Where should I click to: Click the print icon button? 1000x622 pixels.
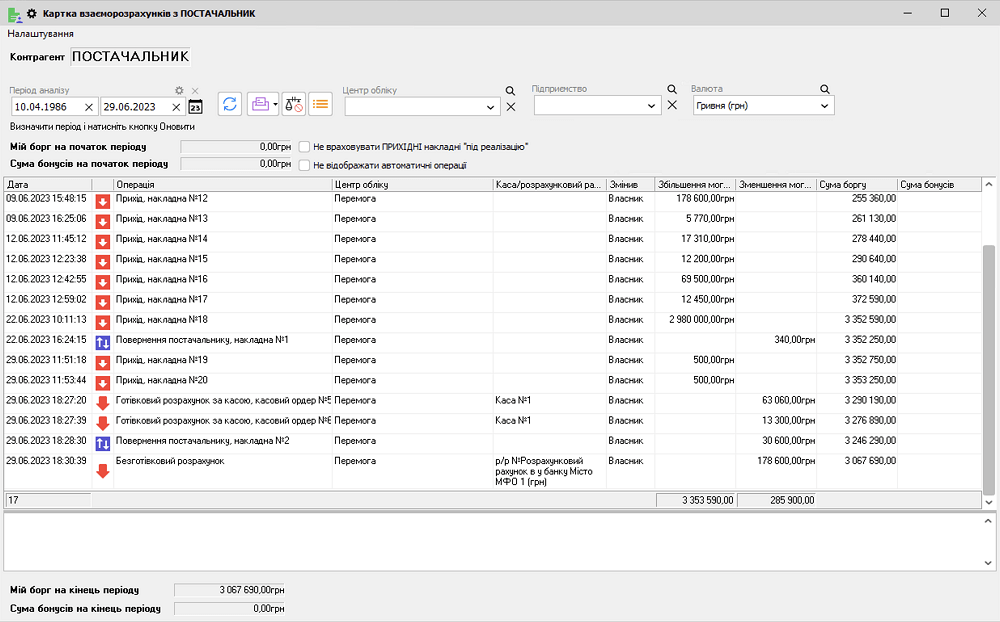(x=259, y=104)
